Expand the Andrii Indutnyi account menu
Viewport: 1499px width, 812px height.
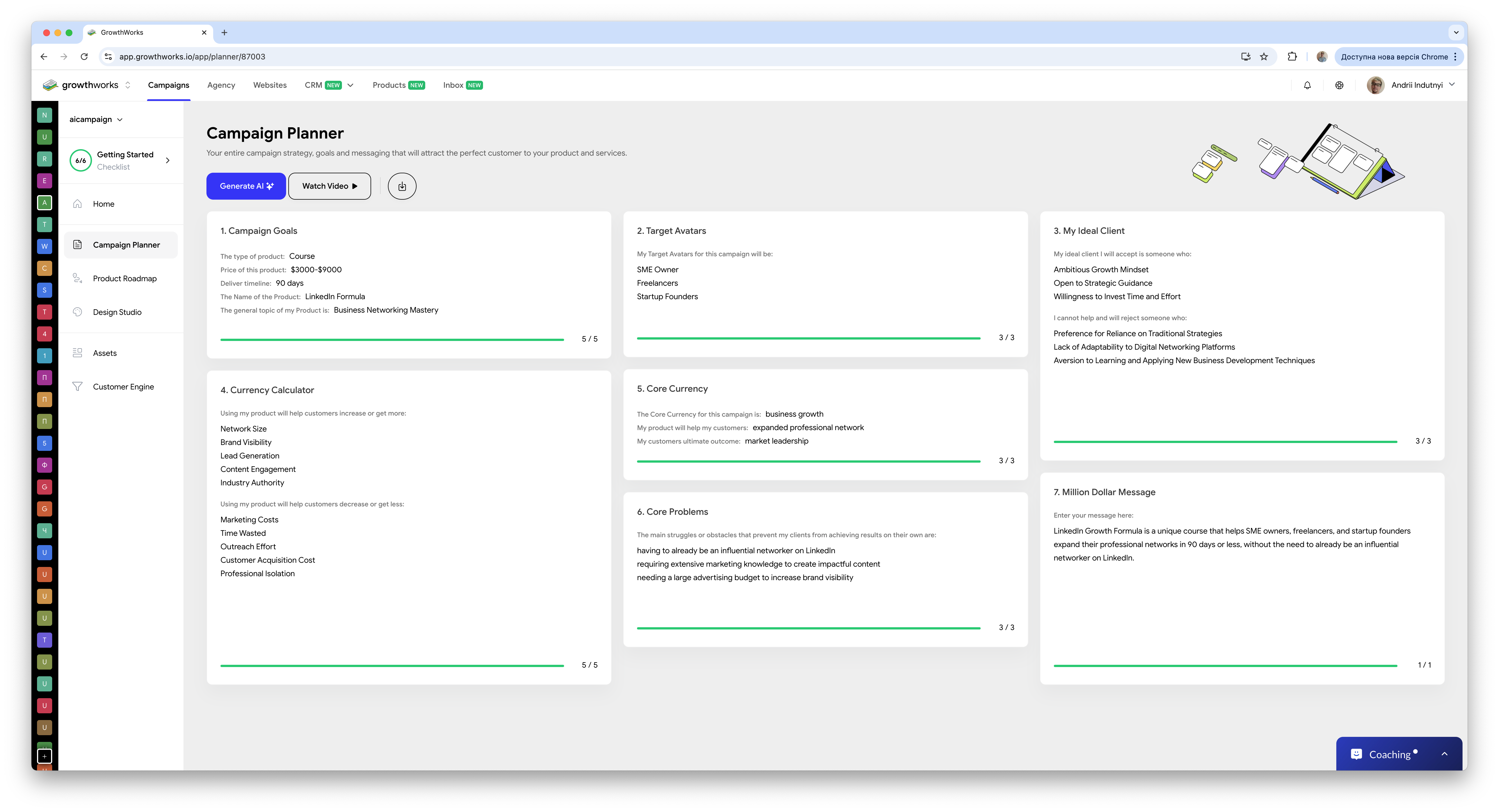click(1452, 85)
